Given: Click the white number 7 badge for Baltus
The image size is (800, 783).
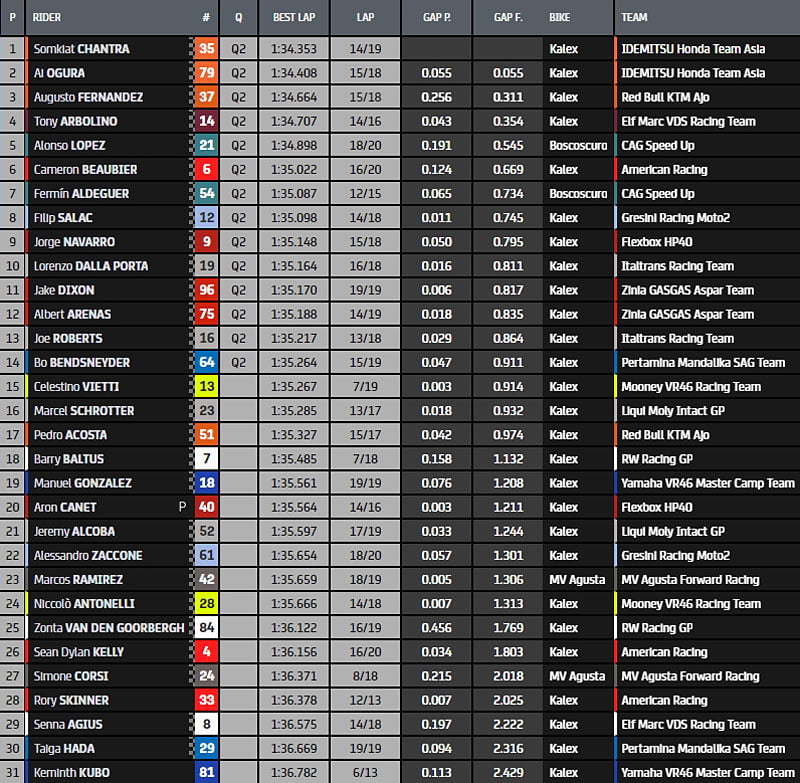Looking at the screenshot, I should (x=206, y=458).
